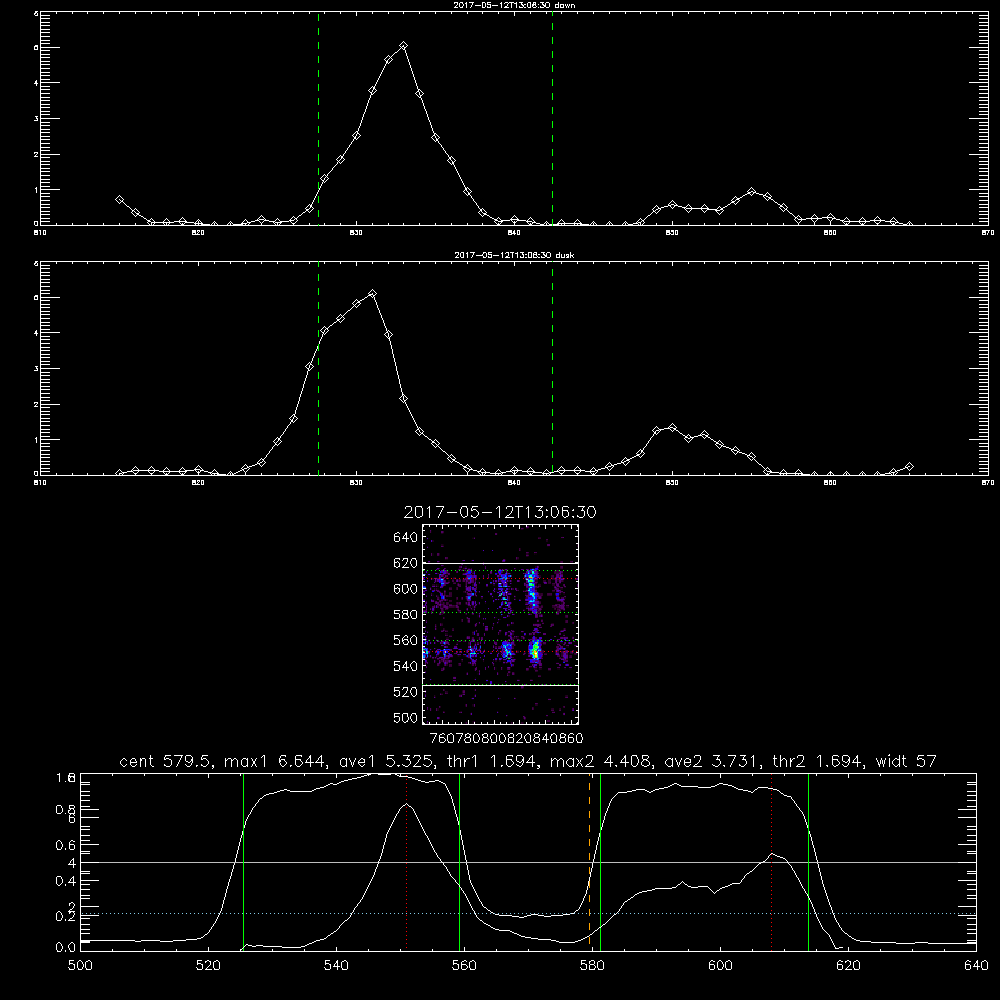This screenshot has width=1000, height=1000.
Task: Click the "2017-05-12T13:06:30 dawn" plot title
Action: tap(514, 5)
